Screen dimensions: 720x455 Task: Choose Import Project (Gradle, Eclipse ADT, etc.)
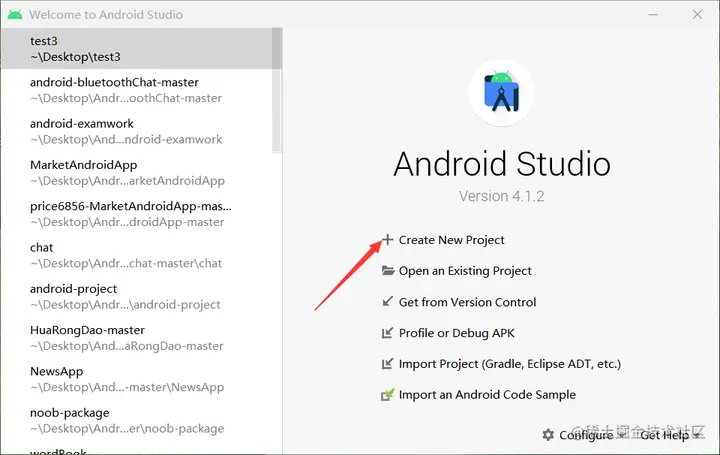tap(509, 364)
